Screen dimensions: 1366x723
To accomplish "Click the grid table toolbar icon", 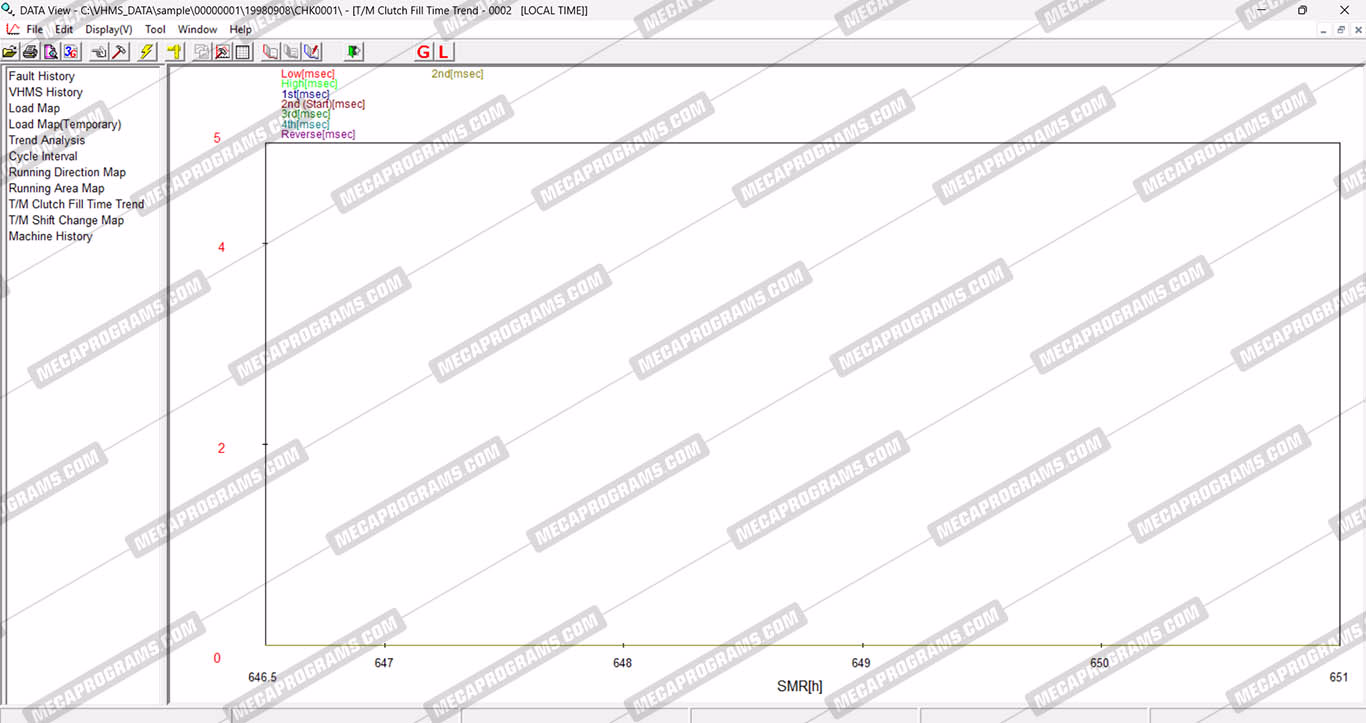I will click(x=243, y=52).
